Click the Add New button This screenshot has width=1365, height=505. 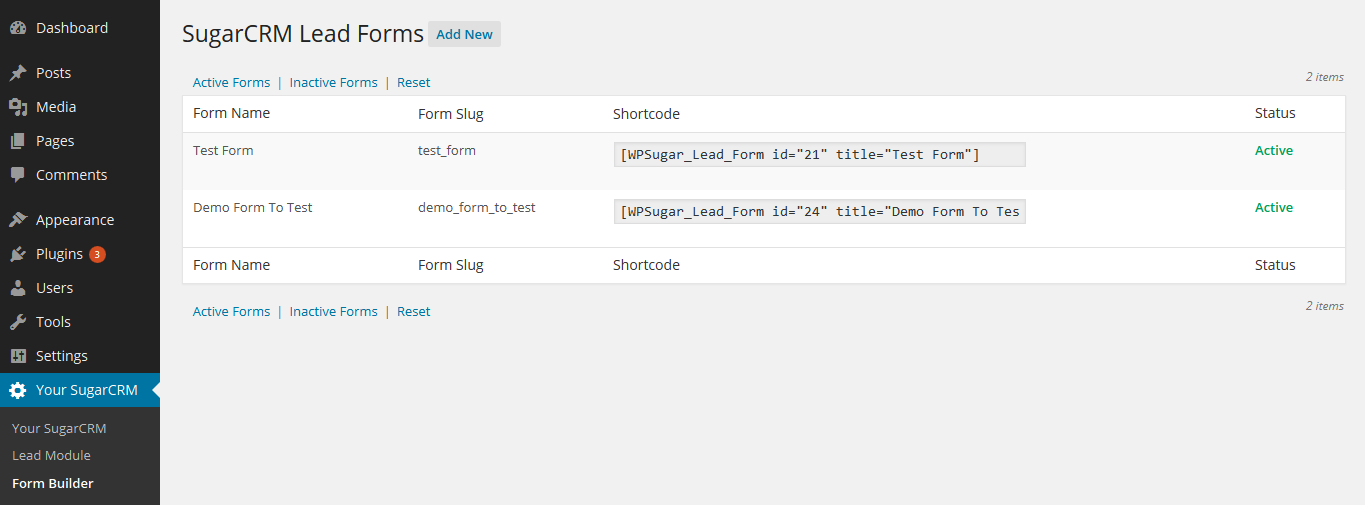click(464, 34)
